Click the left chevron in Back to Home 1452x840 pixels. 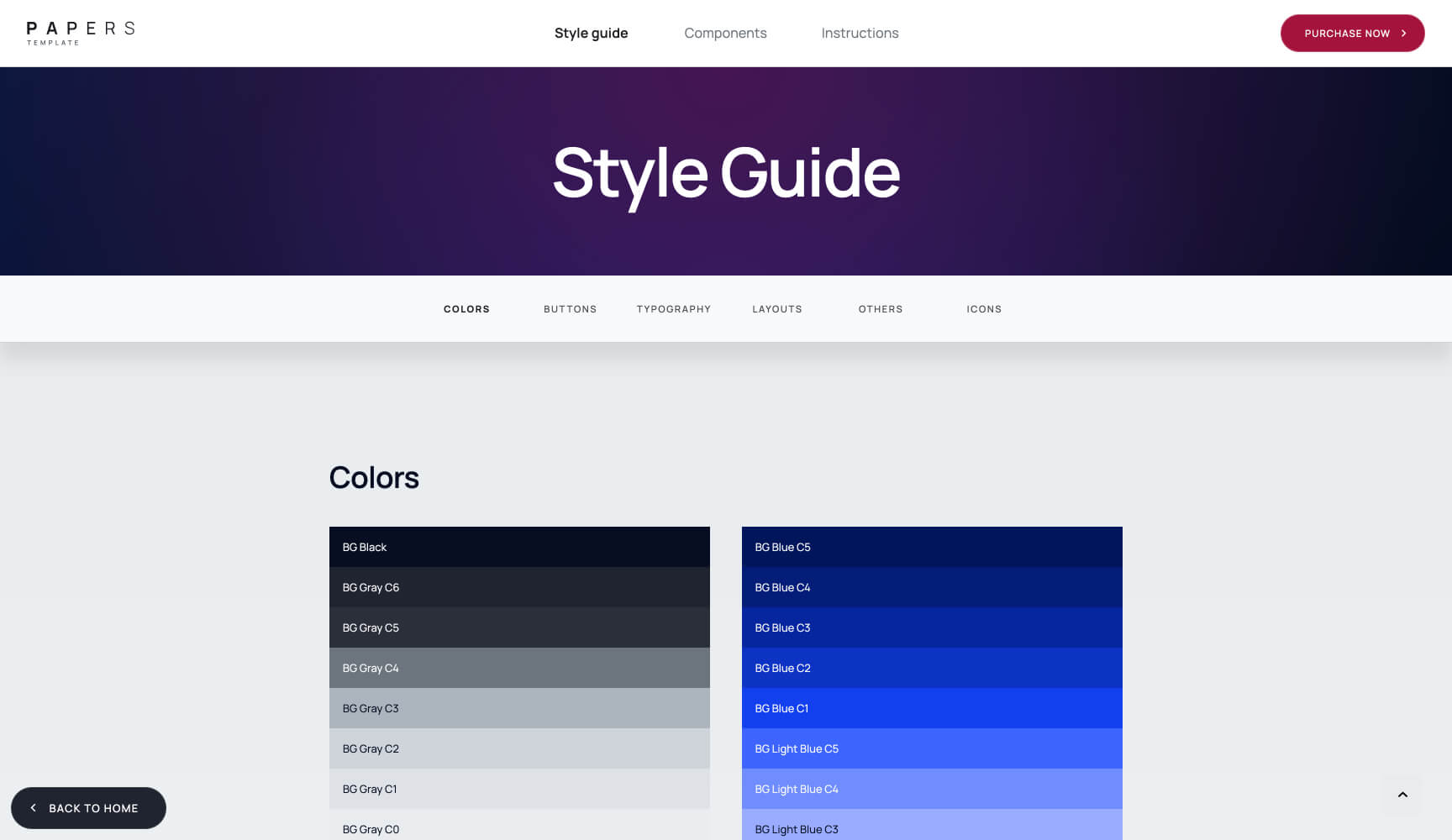click(x=34, y=808)
